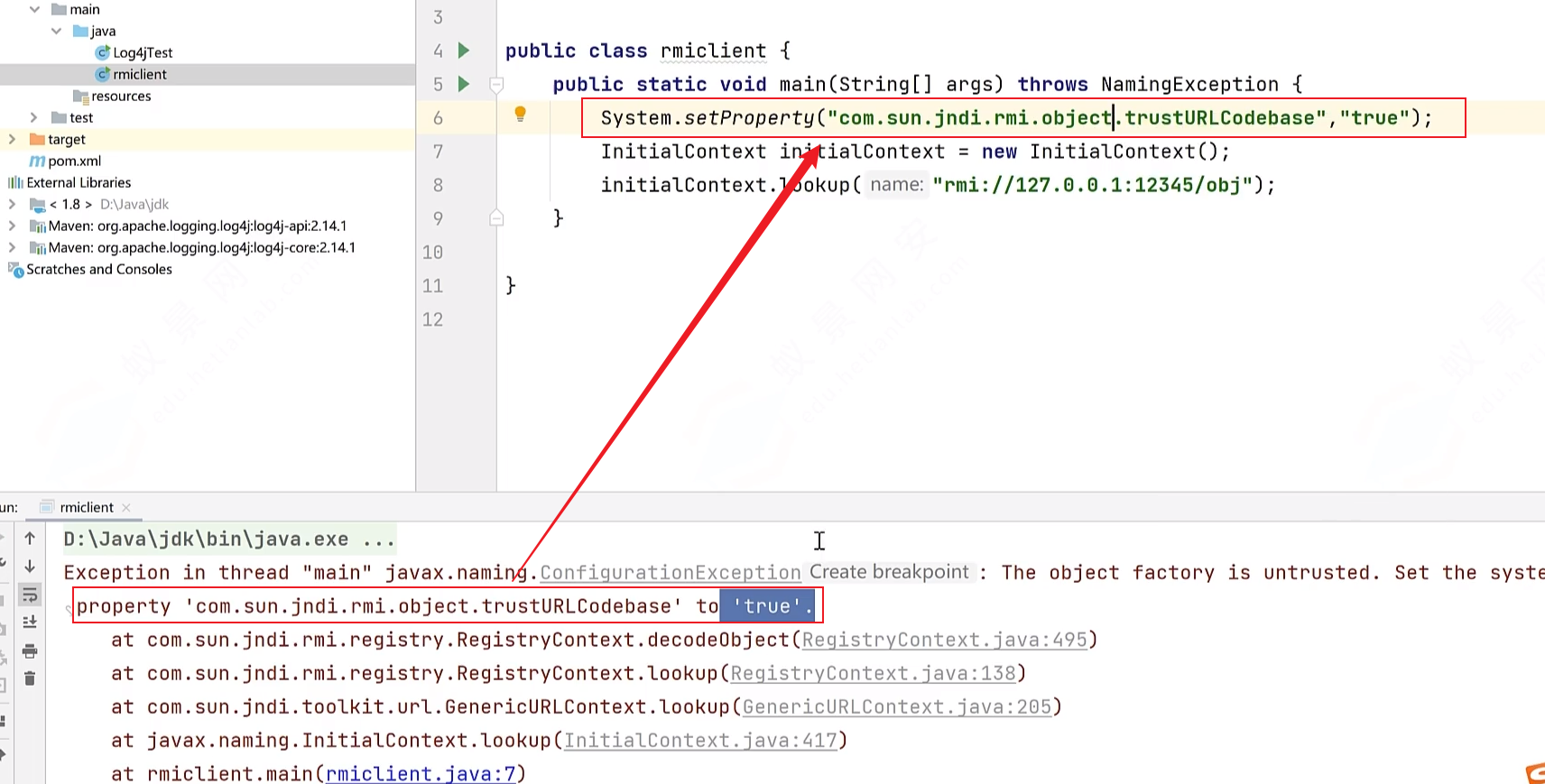Expand Maven log4j-core 2.14.1 library node
Viewport: 1545px width, 784px height.
coord(13,247)
